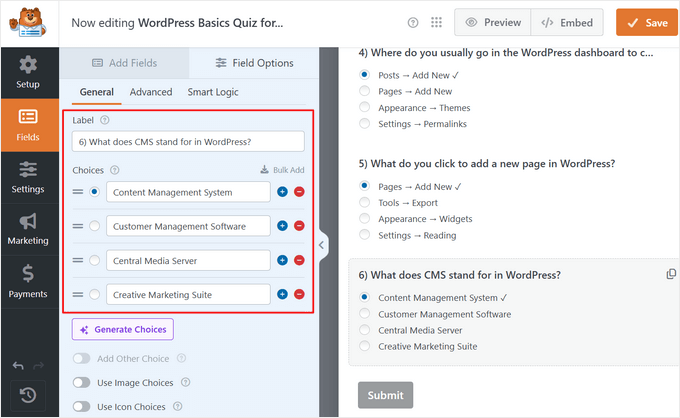Open the Payments section in sidebar

point(28,282)
